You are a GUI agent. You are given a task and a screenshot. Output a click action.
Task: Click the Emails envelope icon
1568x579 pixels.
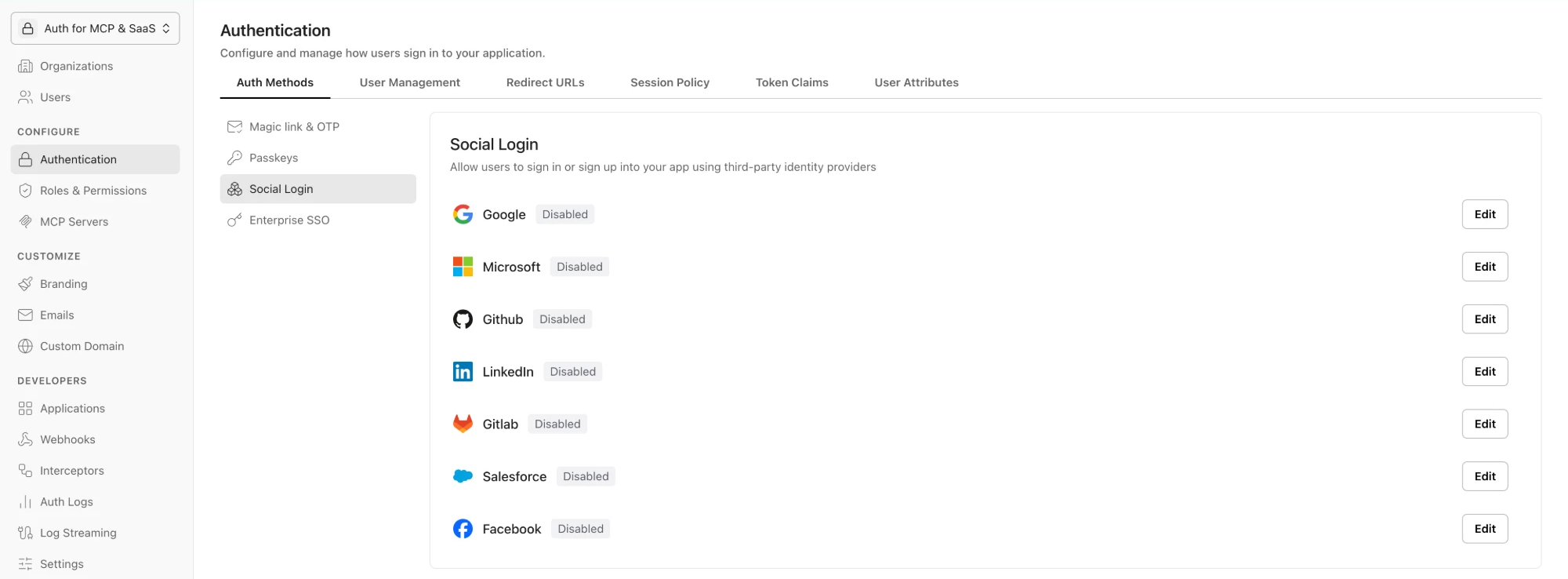pyautogui.click(x=25, y=315)
